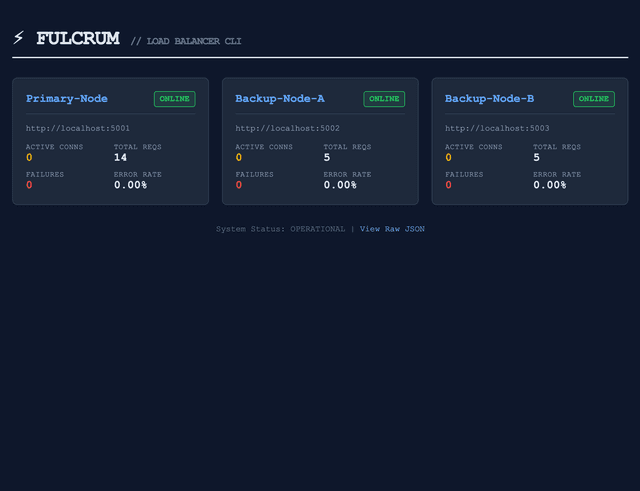
Task: Click Backup-Node-A active conns value 0
Action: point(239,158)
